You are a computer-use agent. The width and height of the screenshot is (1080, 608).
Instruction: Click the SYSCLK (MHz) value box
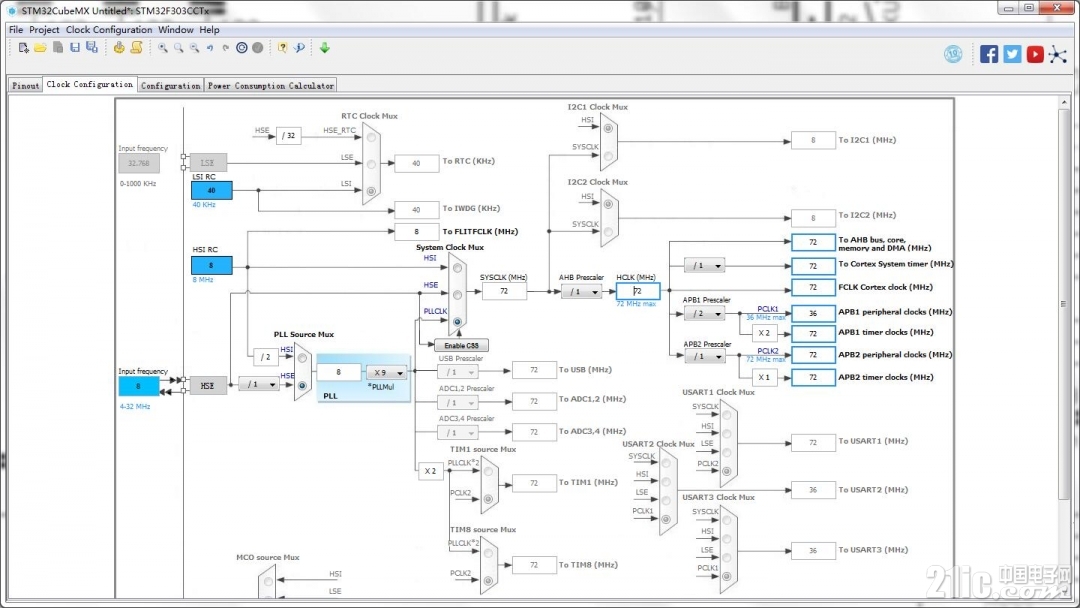[504, 291]
